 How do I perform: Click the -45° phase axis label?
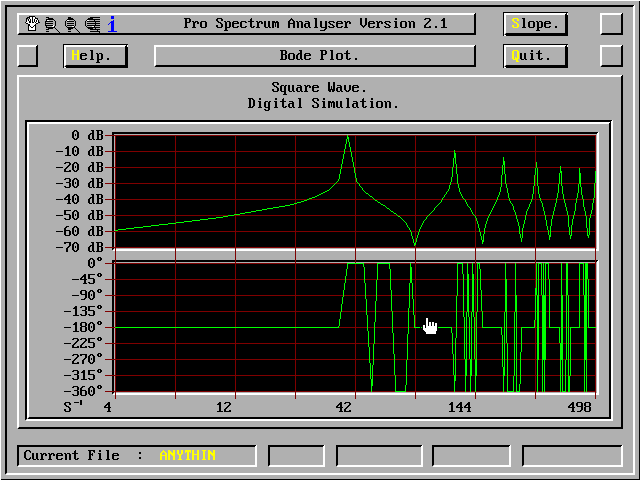(x=87, y=280)
